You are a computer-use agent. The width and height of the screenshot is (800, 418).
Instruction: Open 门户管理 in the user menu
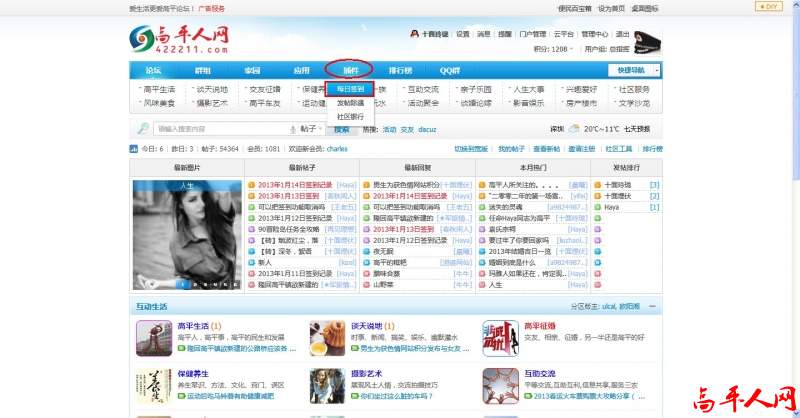[x=533, y=34]
